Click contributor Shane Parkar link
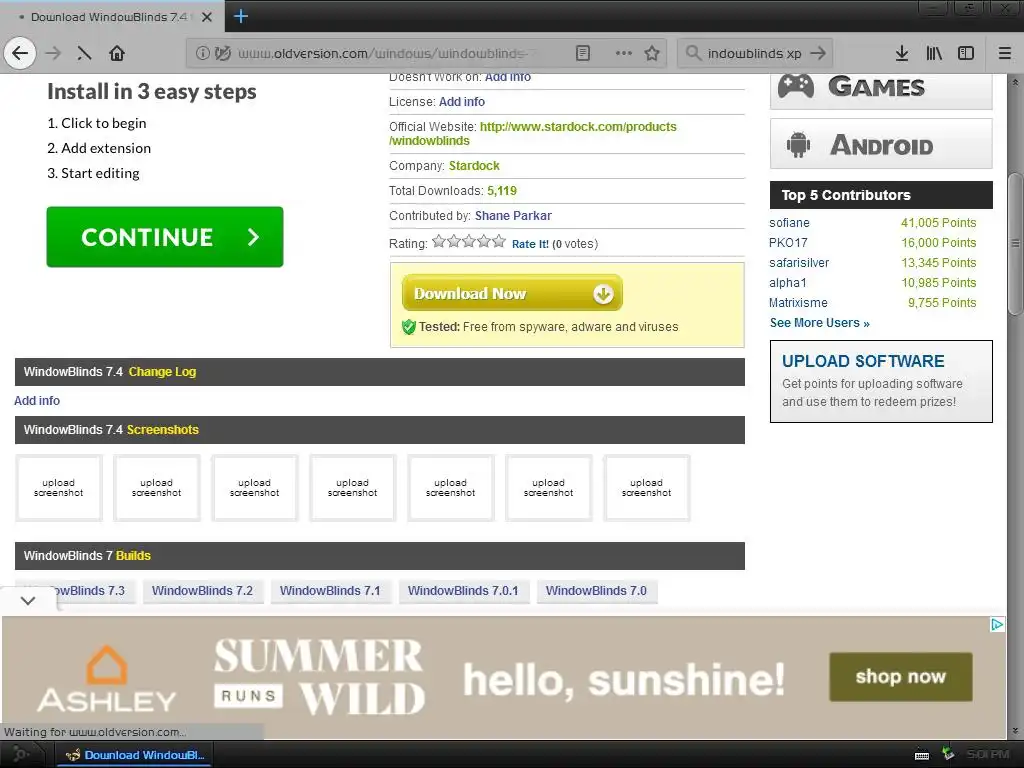The height and width of the screenshot is (768, 1024). 513,216
